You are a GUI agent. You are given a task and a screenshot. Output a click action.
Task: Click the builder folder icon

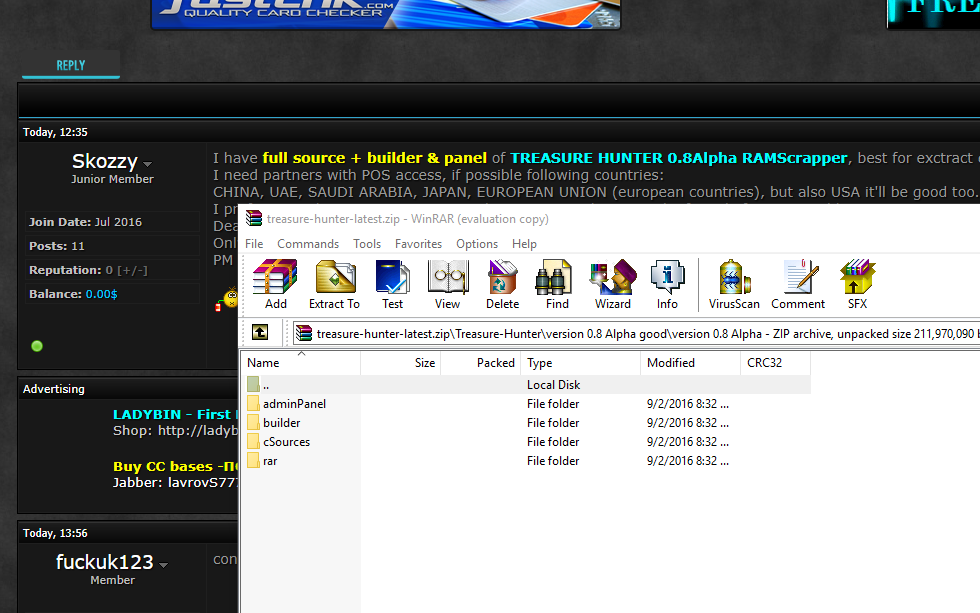pyautogui.click(x=253, y=422)
